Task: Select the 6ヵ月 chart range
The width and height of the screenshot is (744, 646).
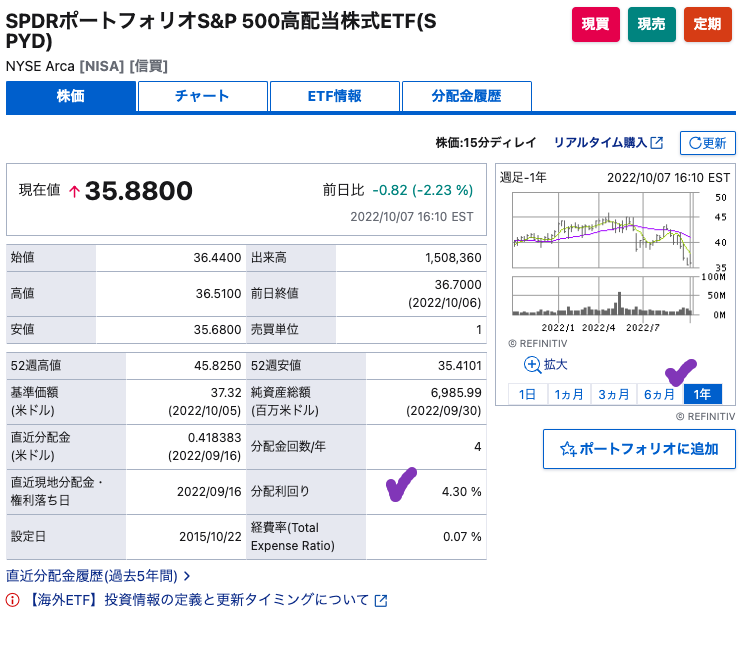Action: [659, 394]
